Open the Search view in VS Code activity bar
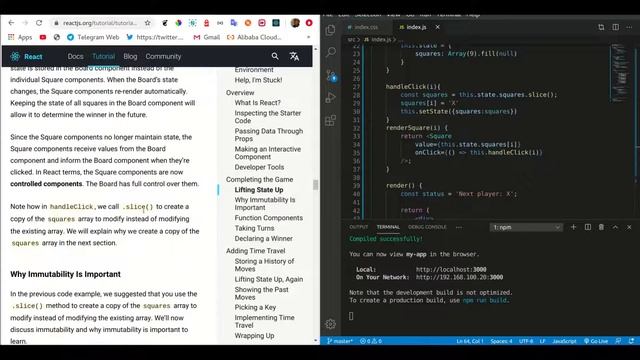Screen dimensions: 640x360 point(331,52)
